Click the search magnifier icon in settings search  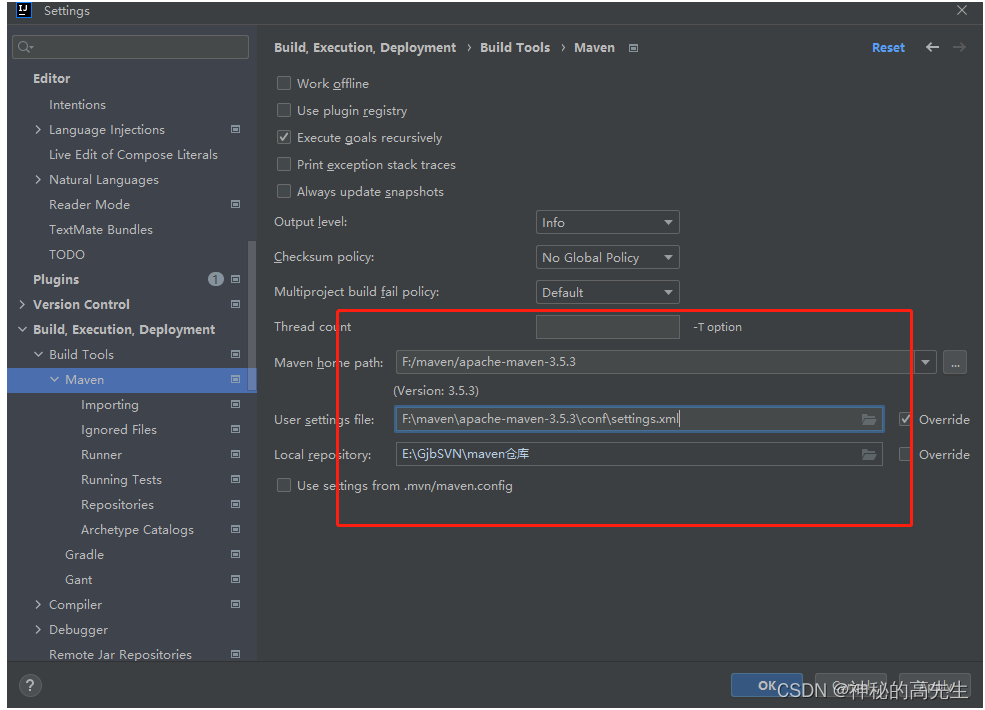[x=25, y=47]
